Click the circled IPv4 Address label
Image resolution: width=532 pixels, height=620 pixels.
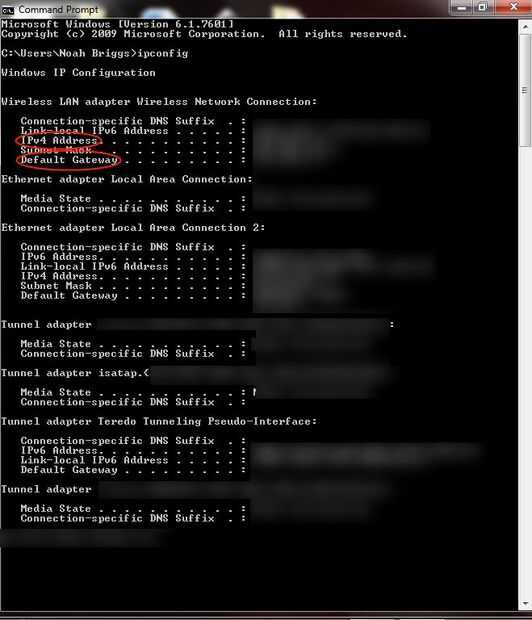[x=59, y=140]
